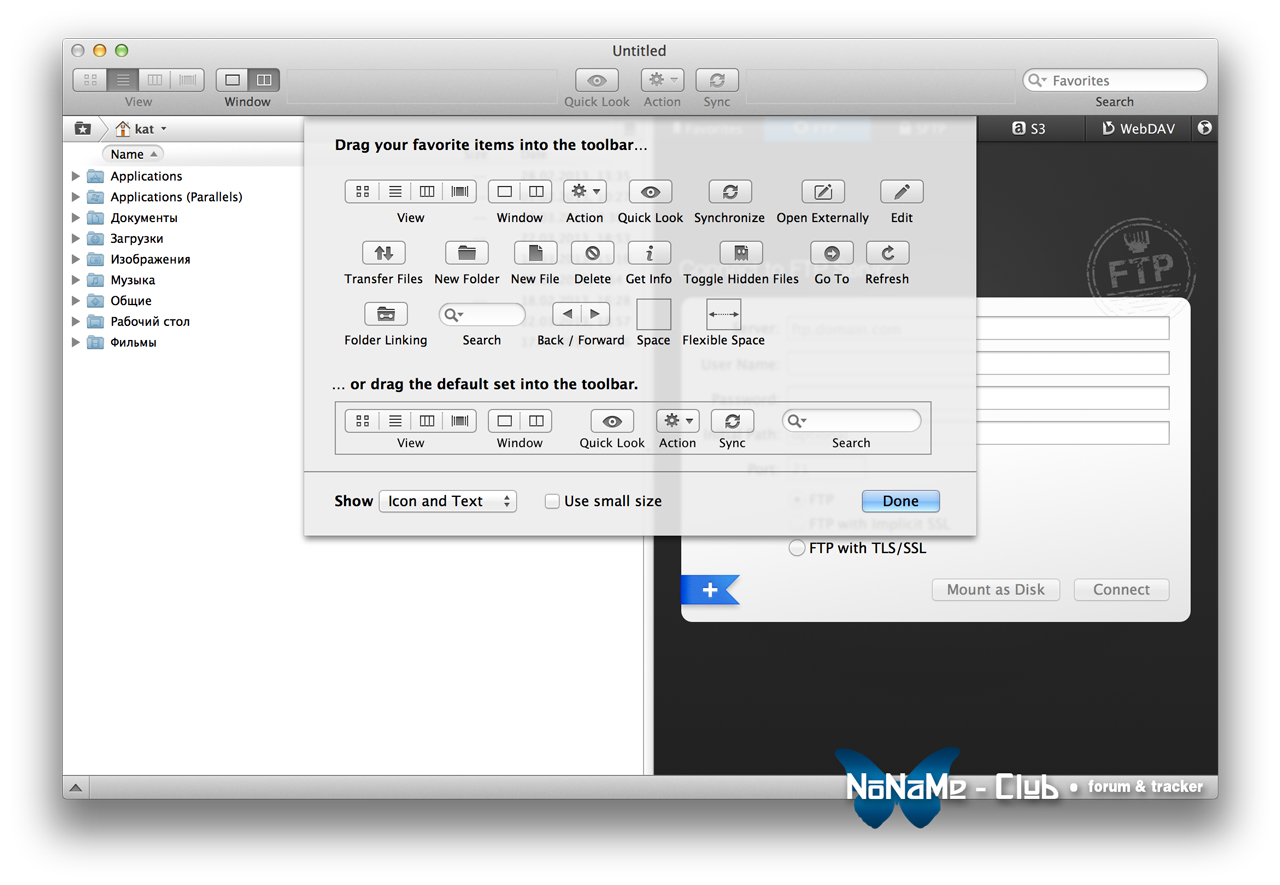The width and height of the screenshot is (1280, 885).
Task: Click the Edit pencil icon
Action: (901, 192)
